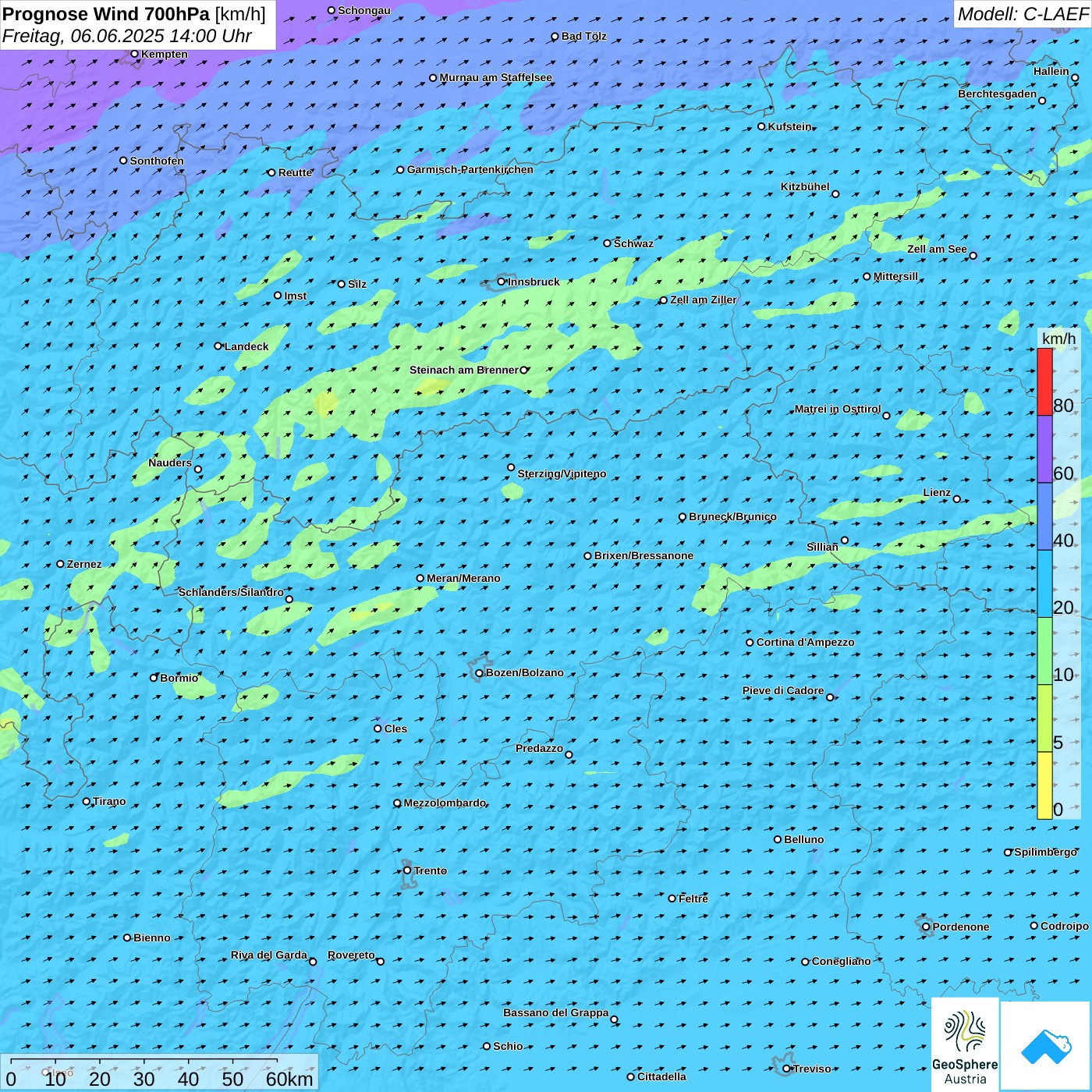Click the Belluno city label
The width and height of the screenshot is (1092, 1092).
coord(803,839)
